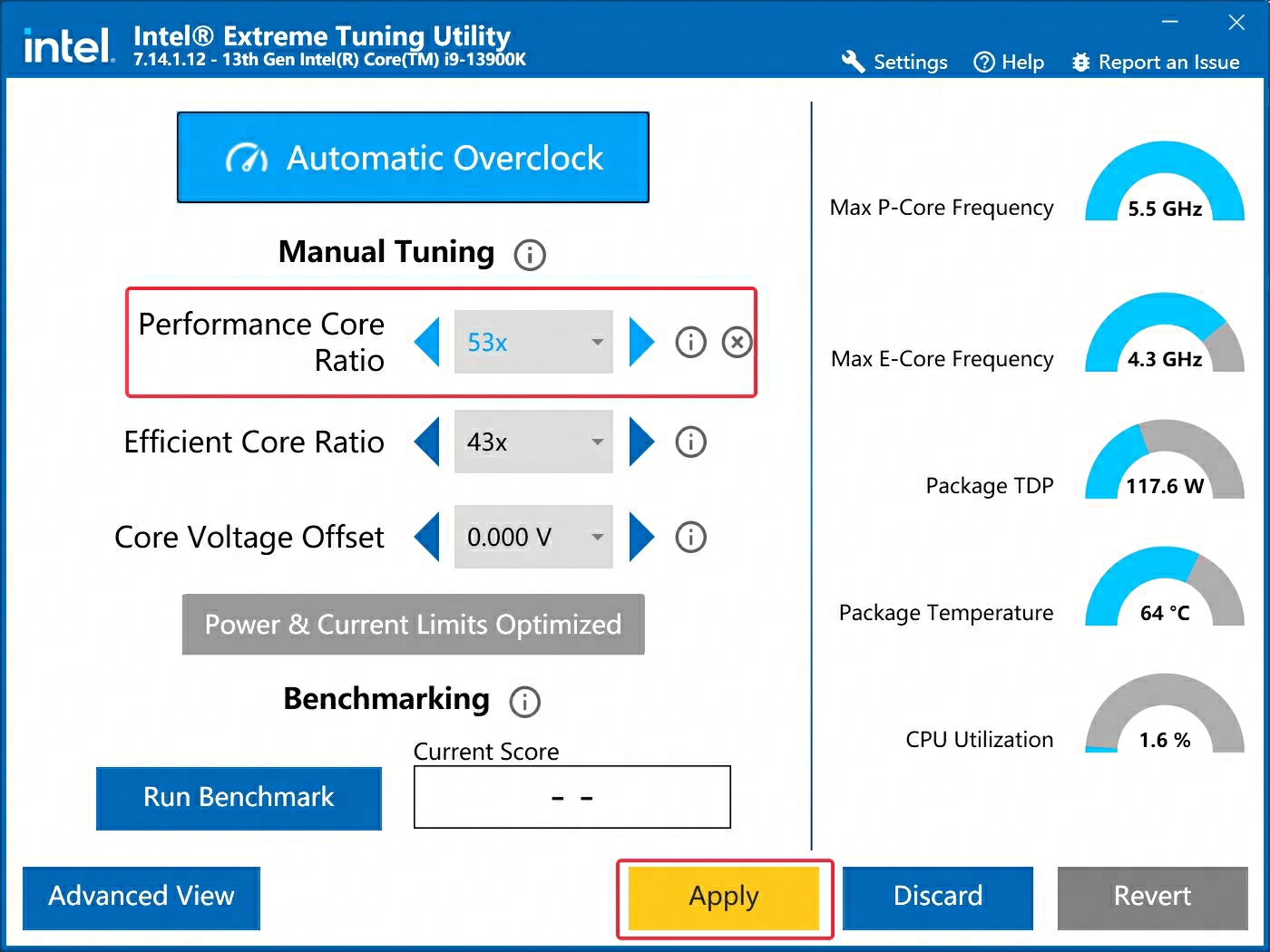Screen dimensions: 1270x952
Task: Click the Current Score display field
Action: pos(571,797)
